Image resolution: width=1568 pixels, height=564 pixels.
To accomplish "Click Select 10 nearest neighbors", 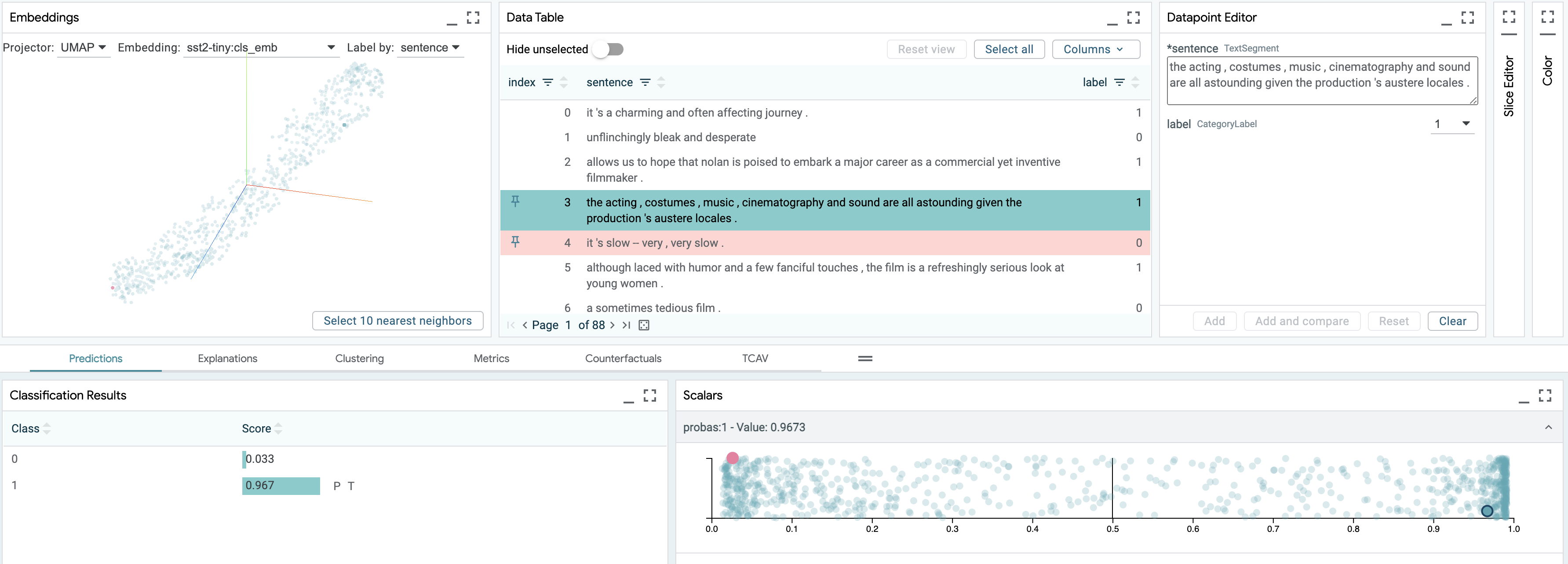I will click(x=397, y=321).
